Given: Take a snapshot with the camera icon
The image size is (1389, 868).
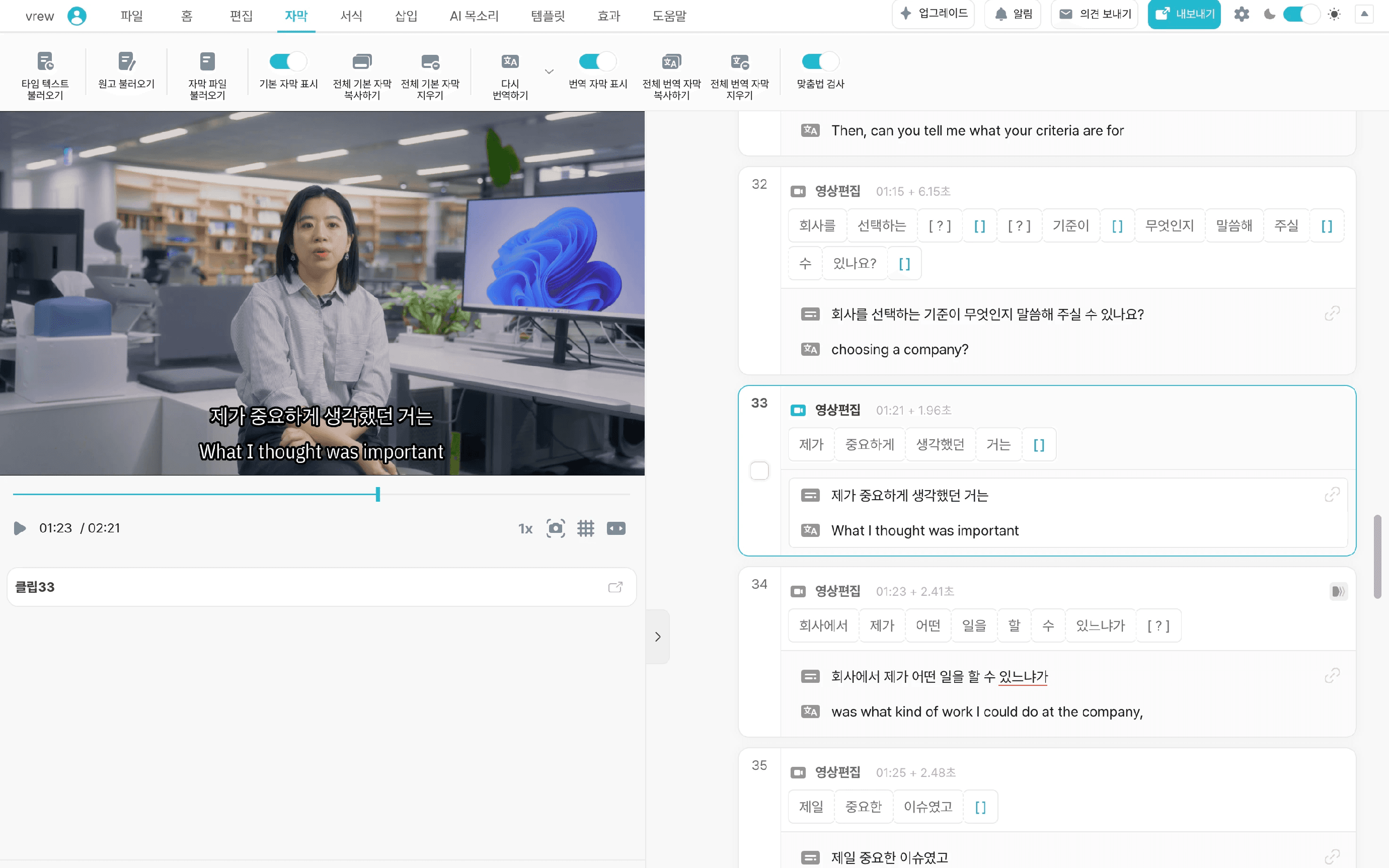Looking at the screenshot, I should [555, 528].
